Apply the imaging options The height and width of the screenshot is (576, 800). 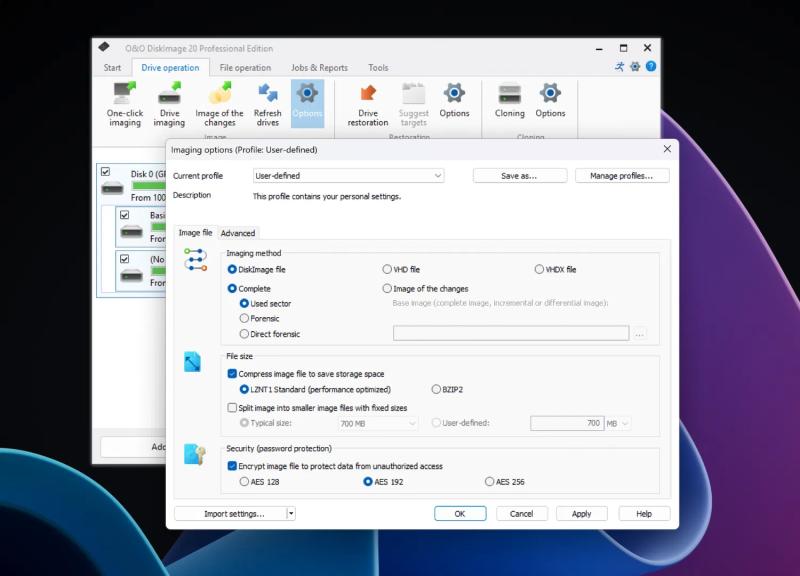click(581, 513)
